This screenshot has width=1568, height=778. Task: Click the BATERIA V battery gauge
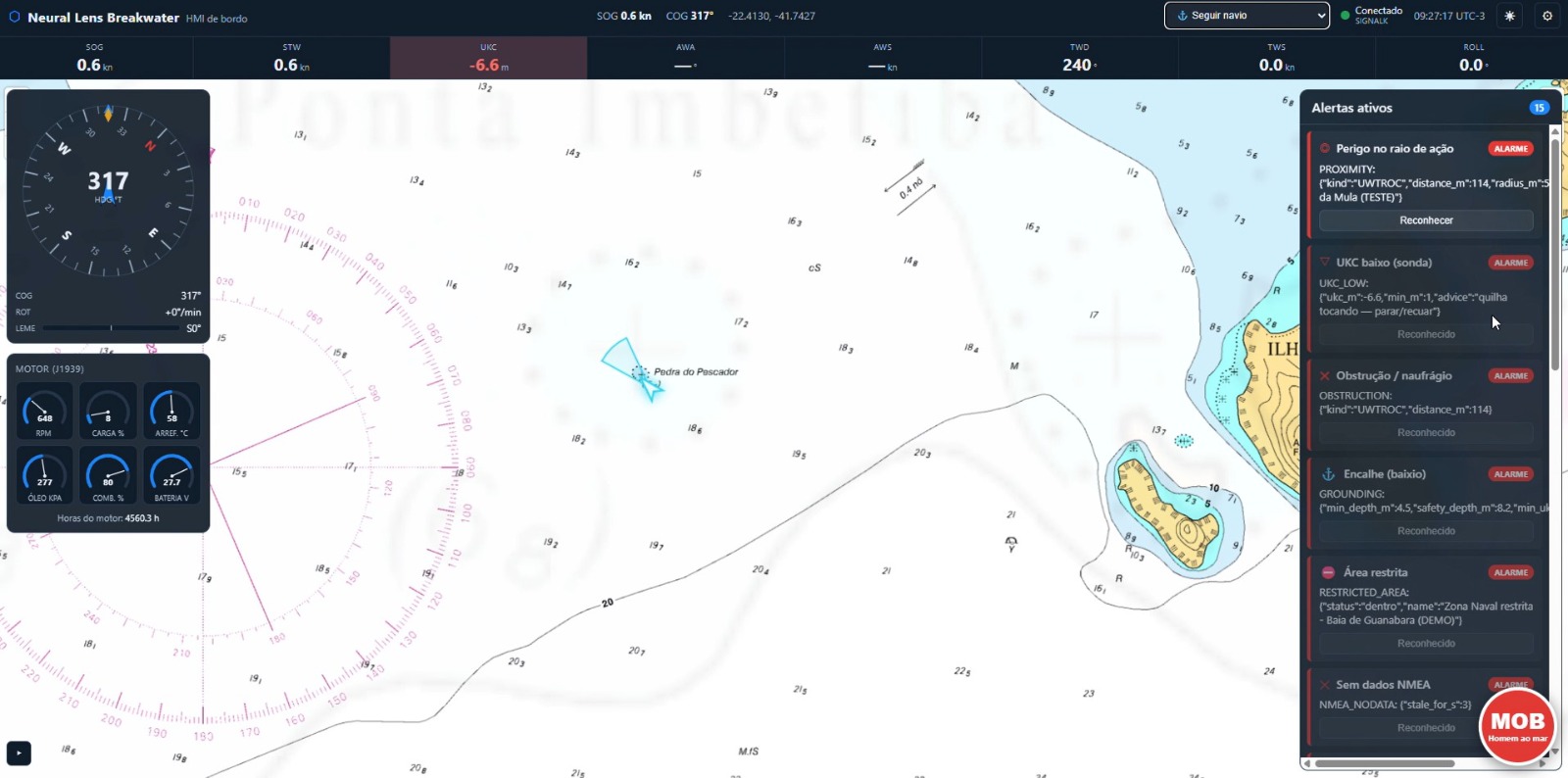pyautogui.click(x=171, y=475)
